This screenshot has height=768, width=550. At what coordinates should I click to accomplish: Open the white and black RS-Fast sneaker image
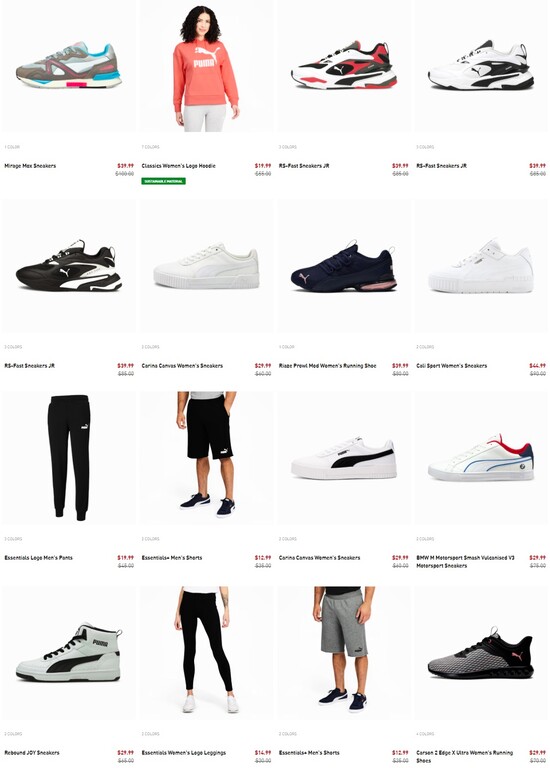click(x=481, y=66)
